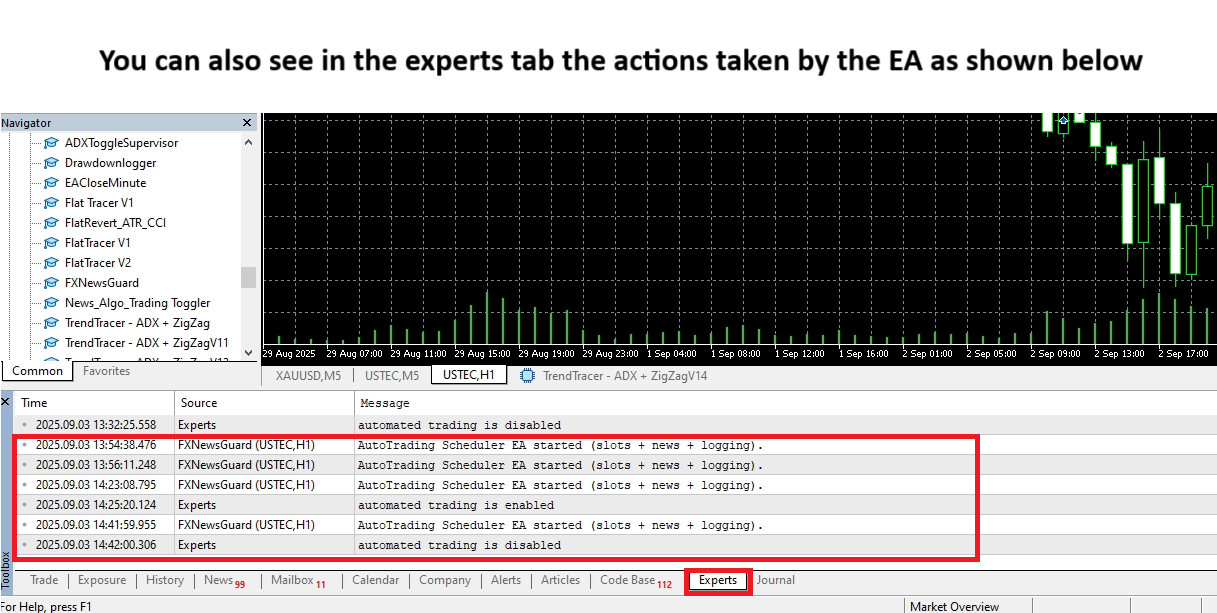
Task: Close the Toolbox panel with its X
Action: 6,402
